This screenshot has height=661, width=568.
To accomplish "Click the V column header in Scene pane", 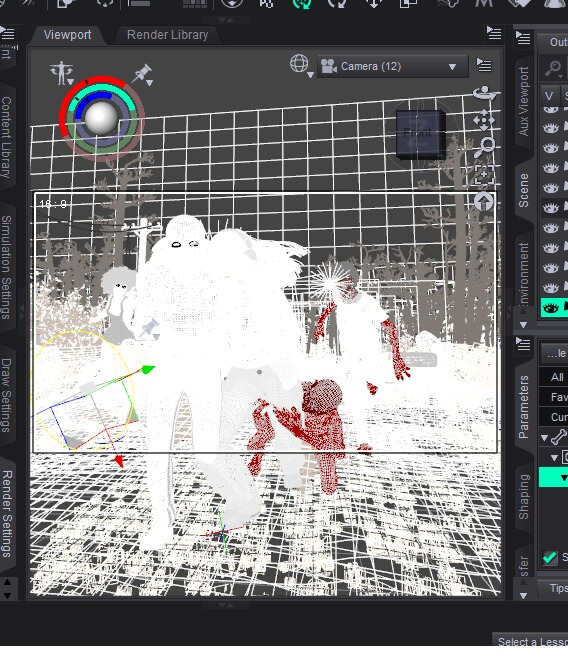I will [549, 96].
